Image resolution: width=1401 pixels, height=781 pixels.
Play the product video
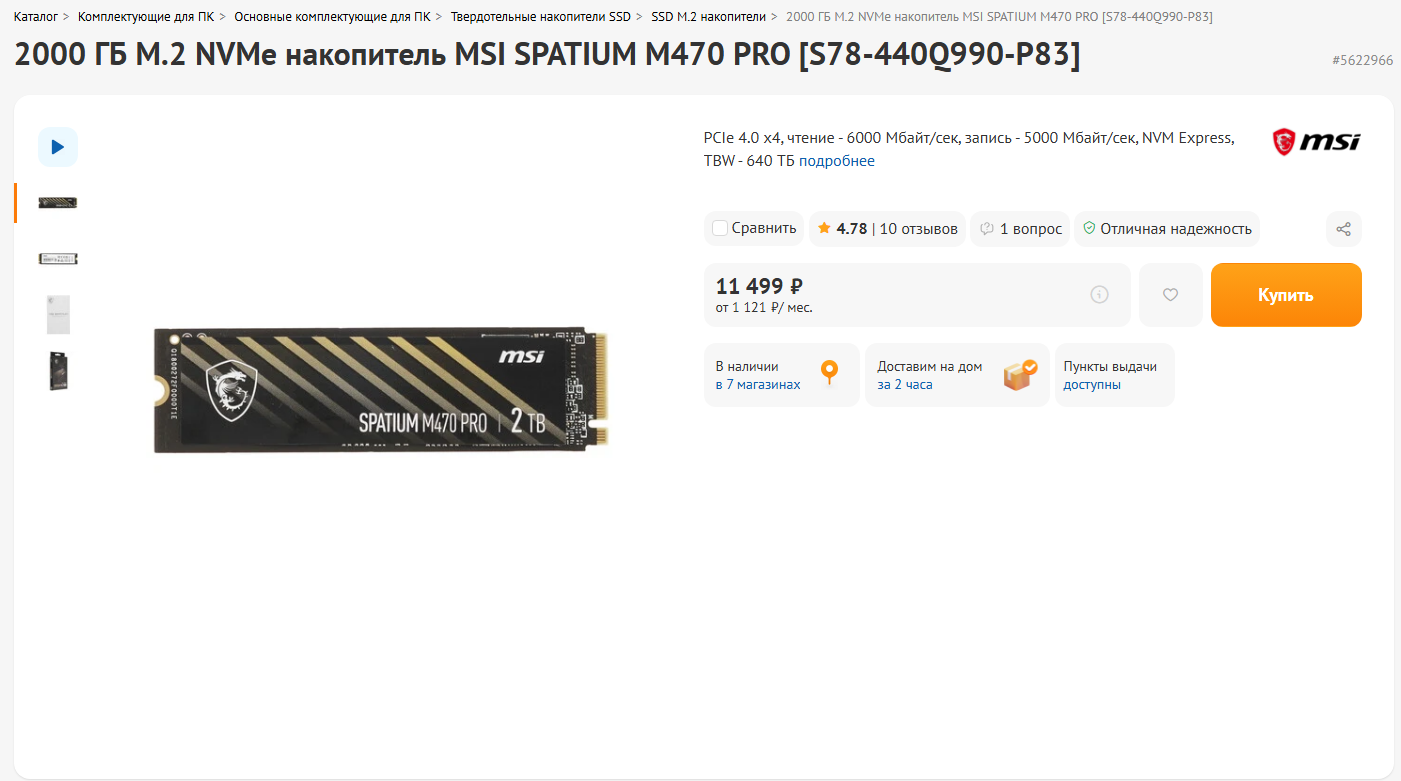point(58,147)
